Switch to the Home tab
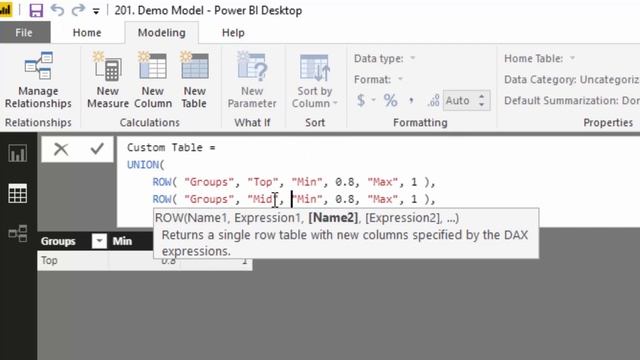The width and height of the screenshot is (640, 360). (87, 33)
